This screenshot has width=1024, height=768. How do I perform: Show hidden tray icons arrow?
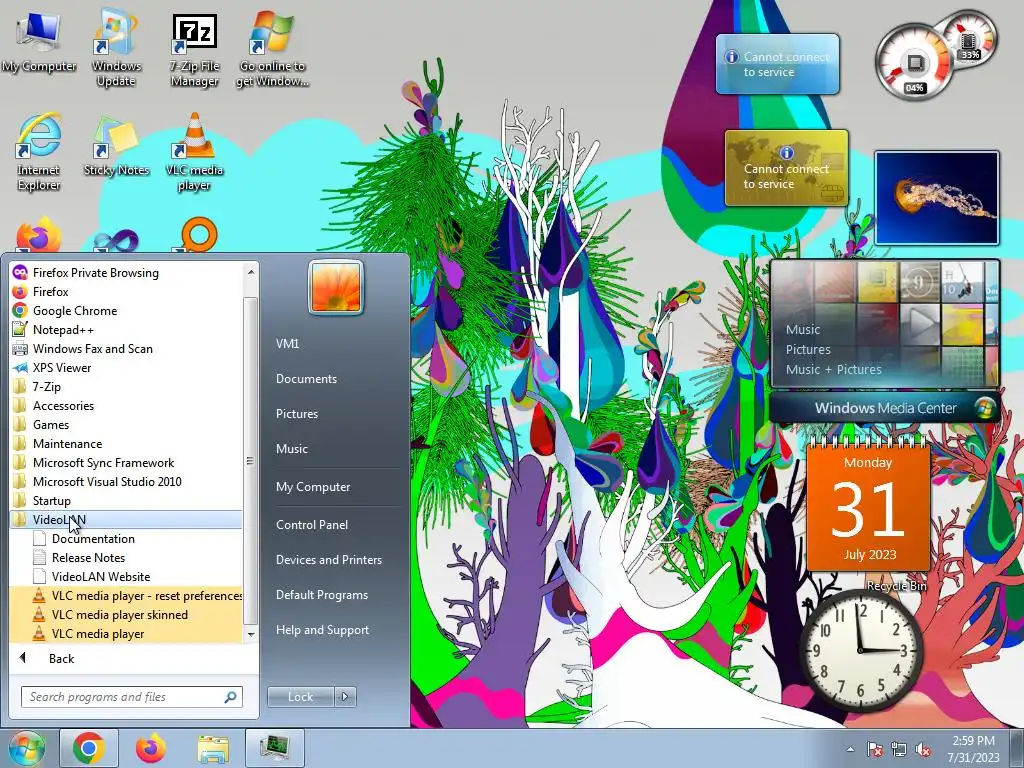click(x=850, y=749)
